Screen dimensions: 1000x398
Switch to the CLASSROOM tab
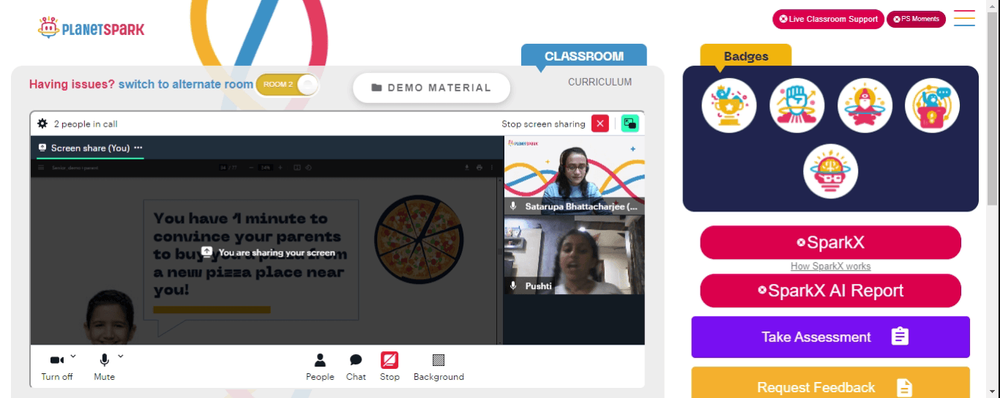(x=584, y=56)
